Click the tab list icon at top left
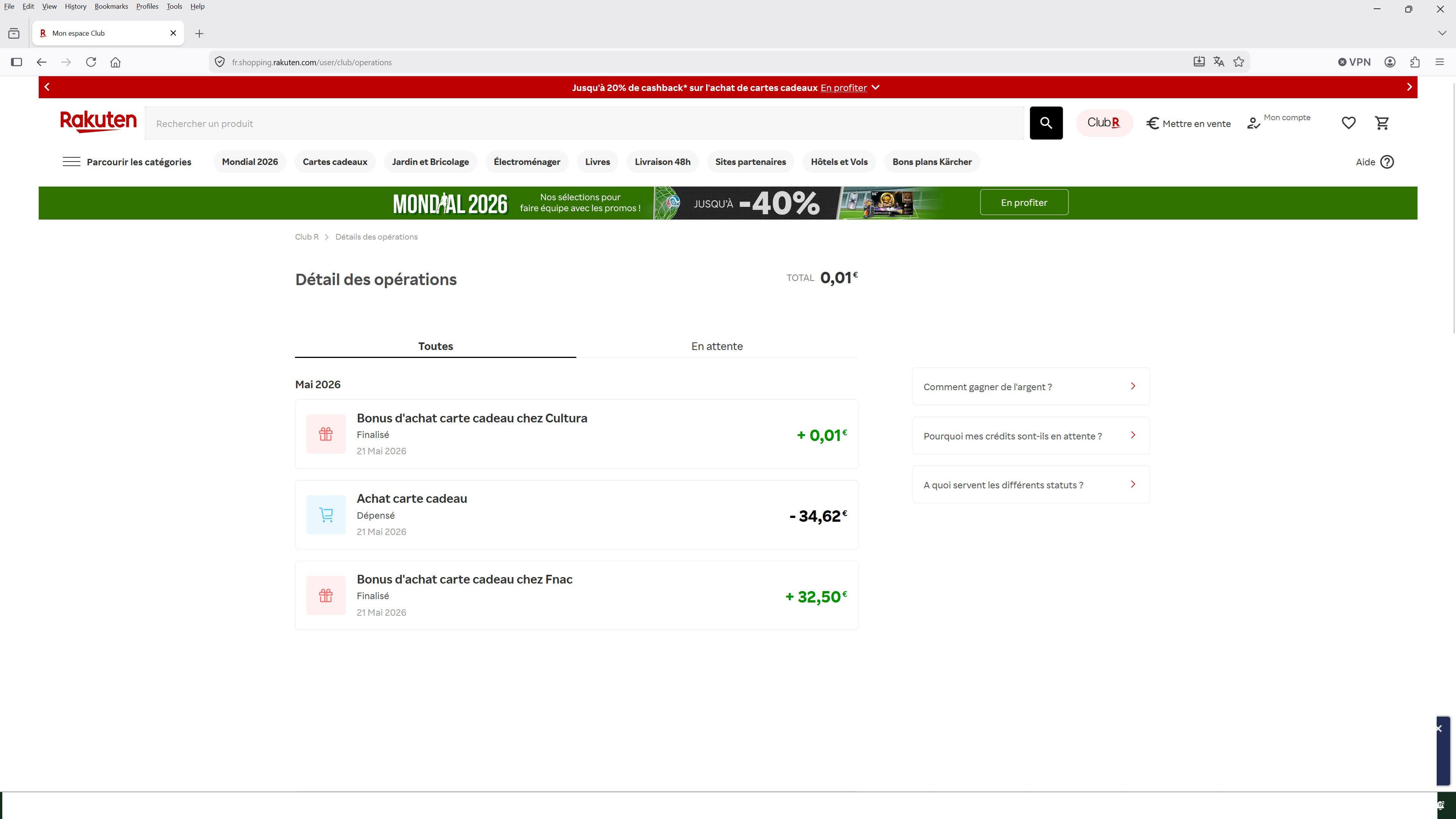 (x=14, y=33)
